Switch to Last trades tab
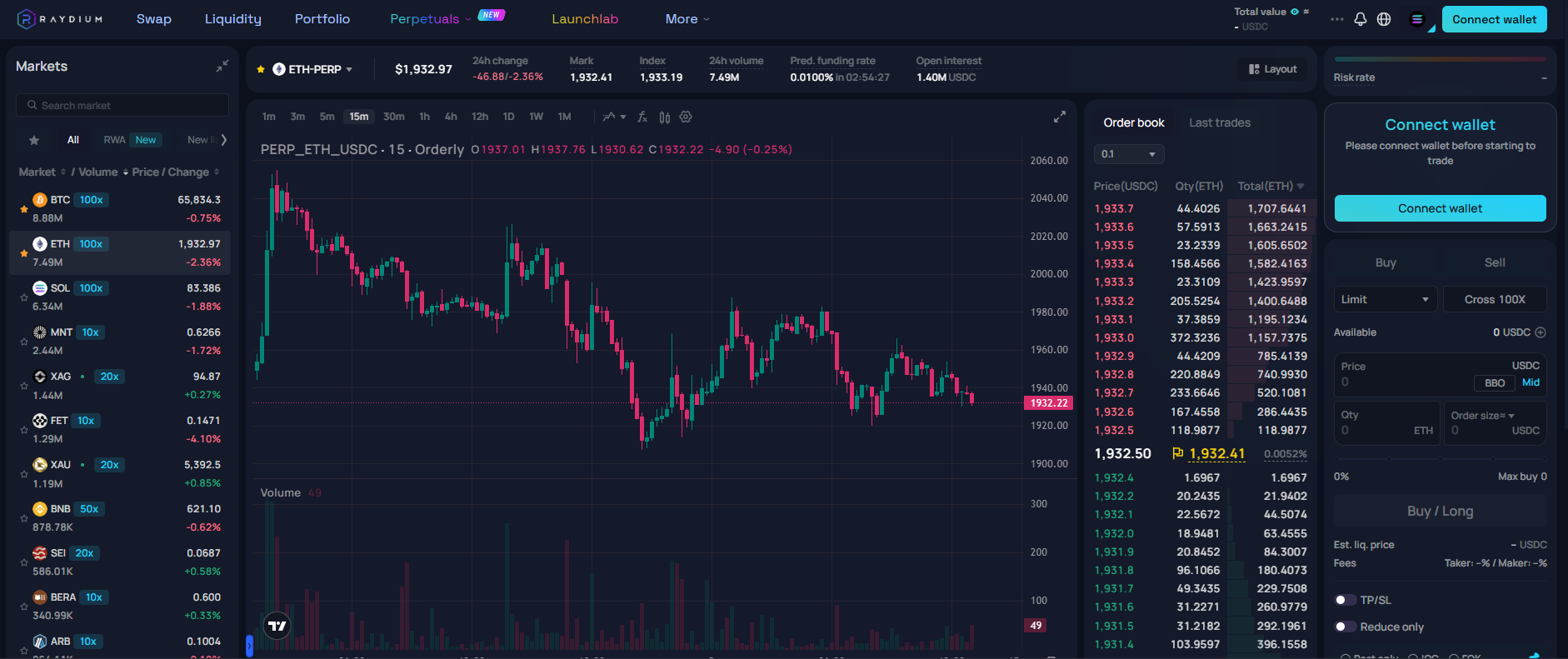 (x=1220, y=122)
